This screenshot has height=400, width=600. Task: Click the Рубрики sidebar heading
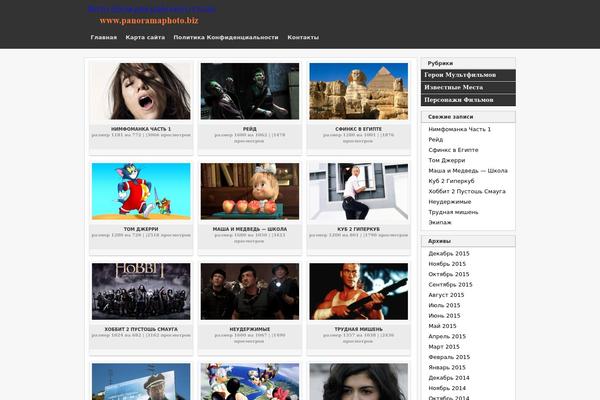pyautogui.click(x=440, y=63)
